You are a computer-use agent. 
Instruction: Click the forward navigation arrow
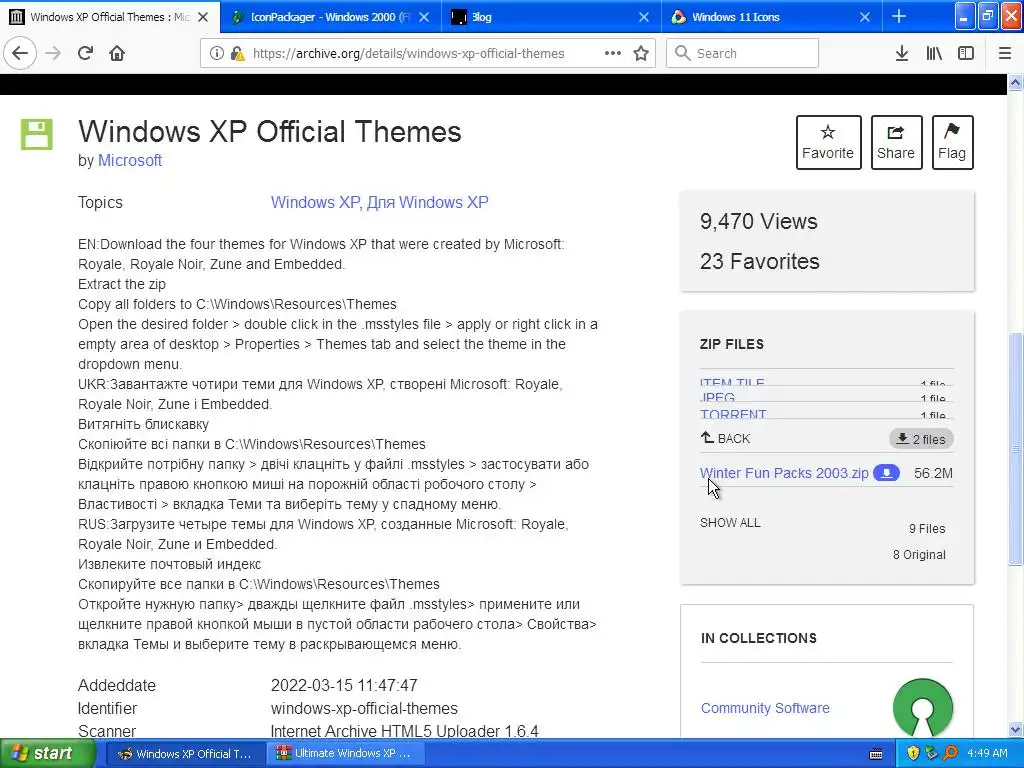tap(53, 53)
